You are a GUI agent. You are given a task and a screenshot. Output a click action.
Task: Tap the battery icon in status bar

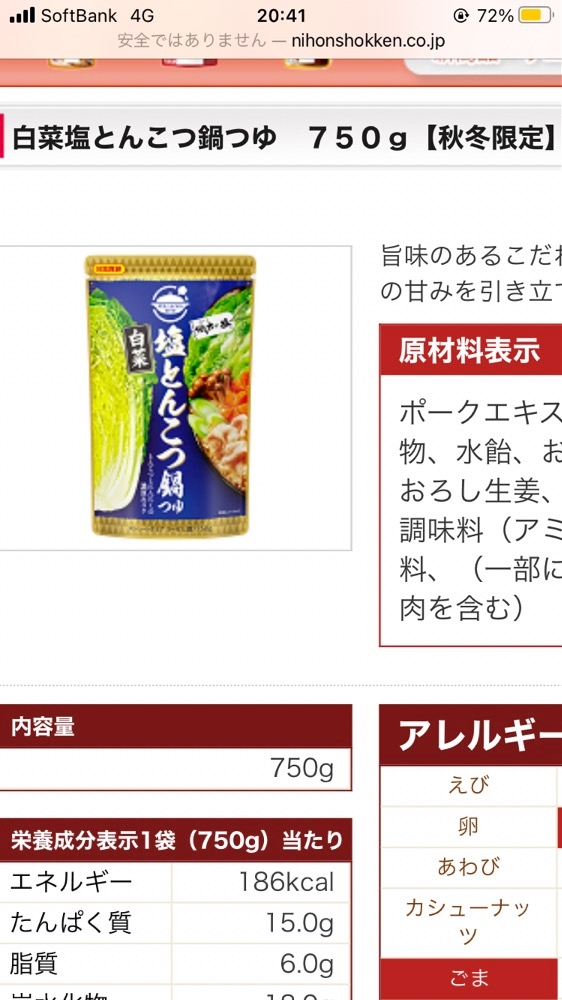tap(535, 15)
